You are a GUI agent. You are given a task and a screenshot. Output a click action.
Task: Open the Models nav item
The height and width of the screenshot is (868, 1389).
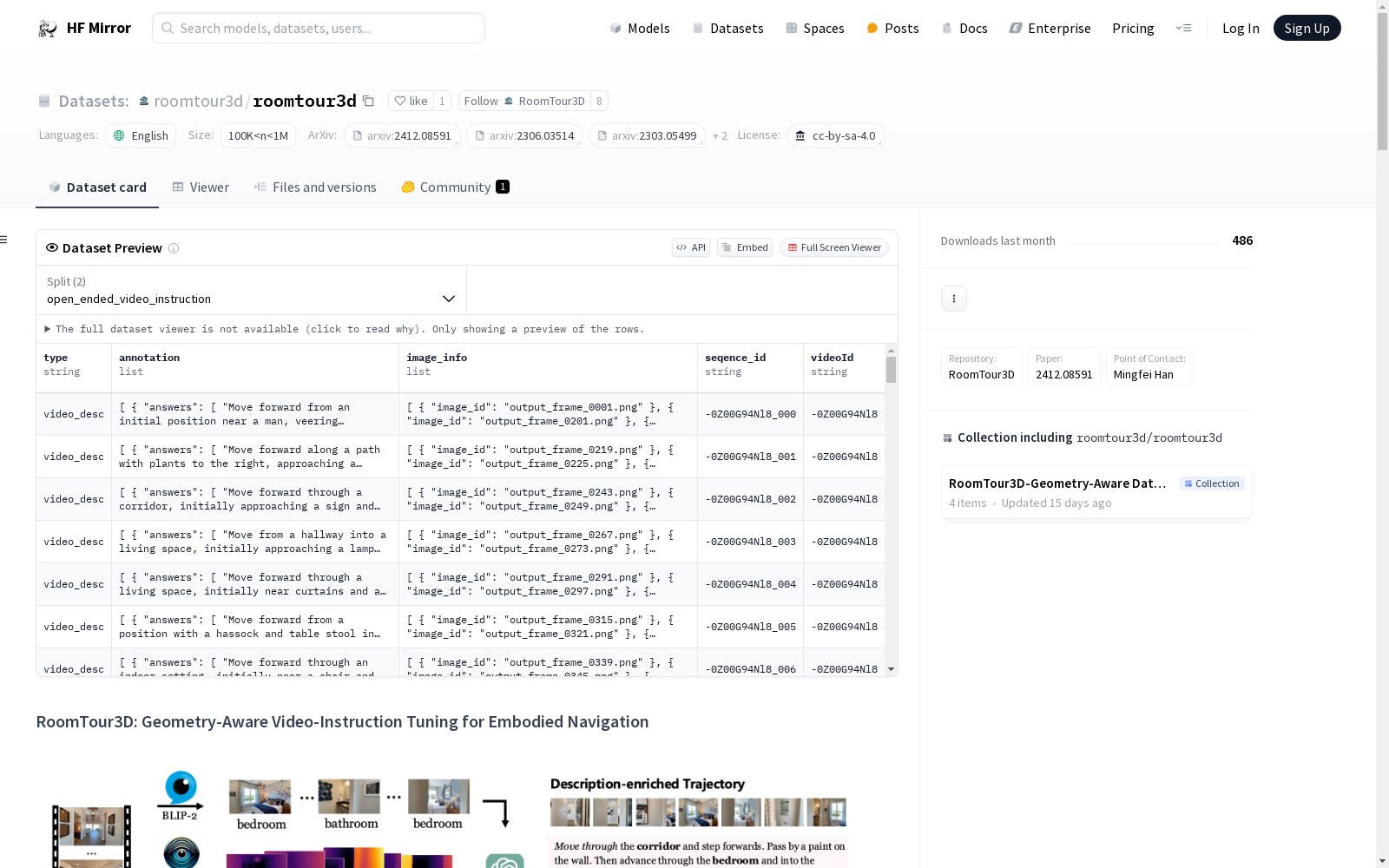tap(640, 29)
